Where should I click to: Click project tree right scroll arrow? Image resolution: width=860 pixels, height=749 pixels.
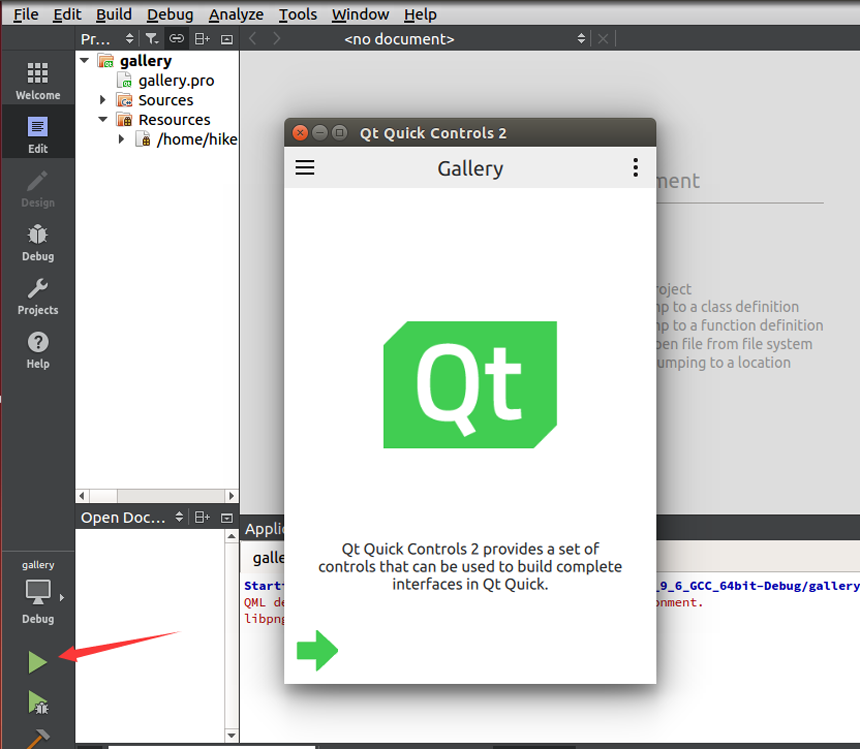[x=231, y=496]
